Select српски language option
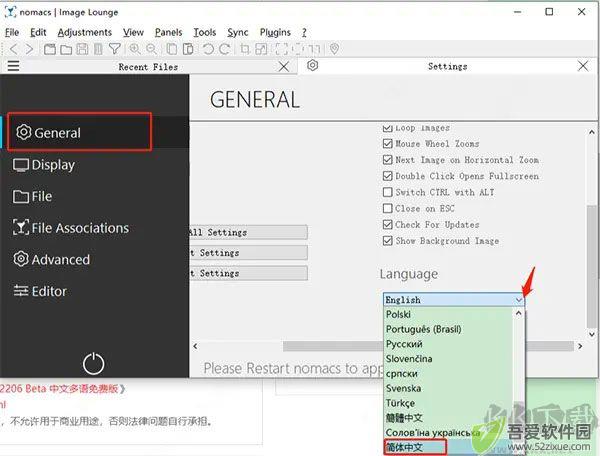This screenshot has width=600, height=456. click(448, 373)
